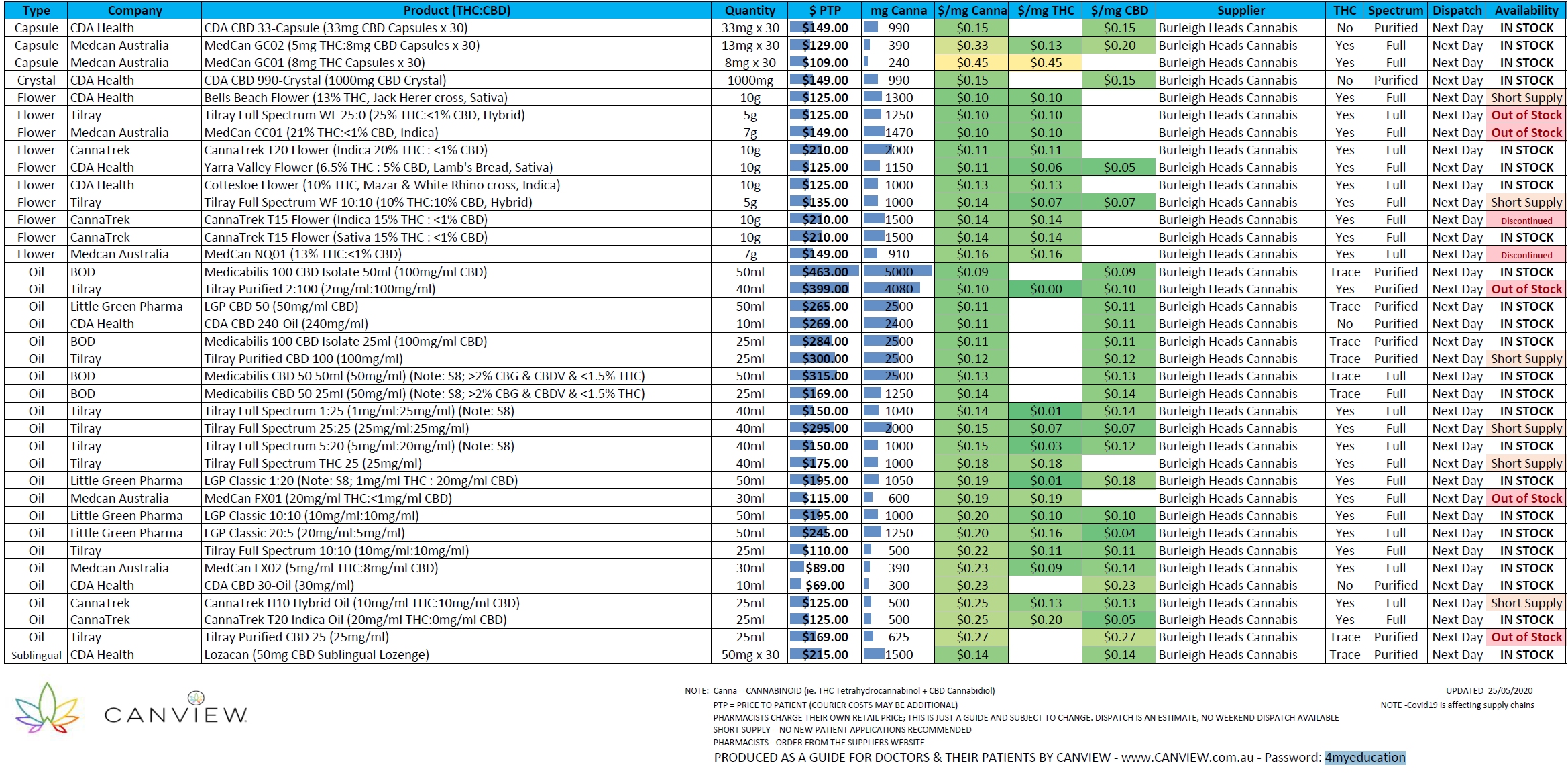Click the $295.00 price cell
The height and width of the screenshot is (773, 1568).
point(825,429)
